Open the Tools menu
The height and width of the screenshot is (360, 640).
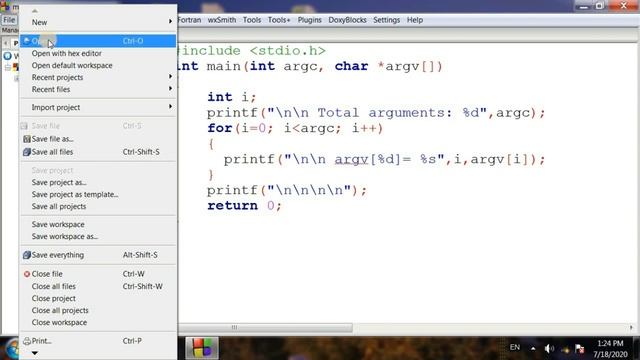click(x=252, y=20)
